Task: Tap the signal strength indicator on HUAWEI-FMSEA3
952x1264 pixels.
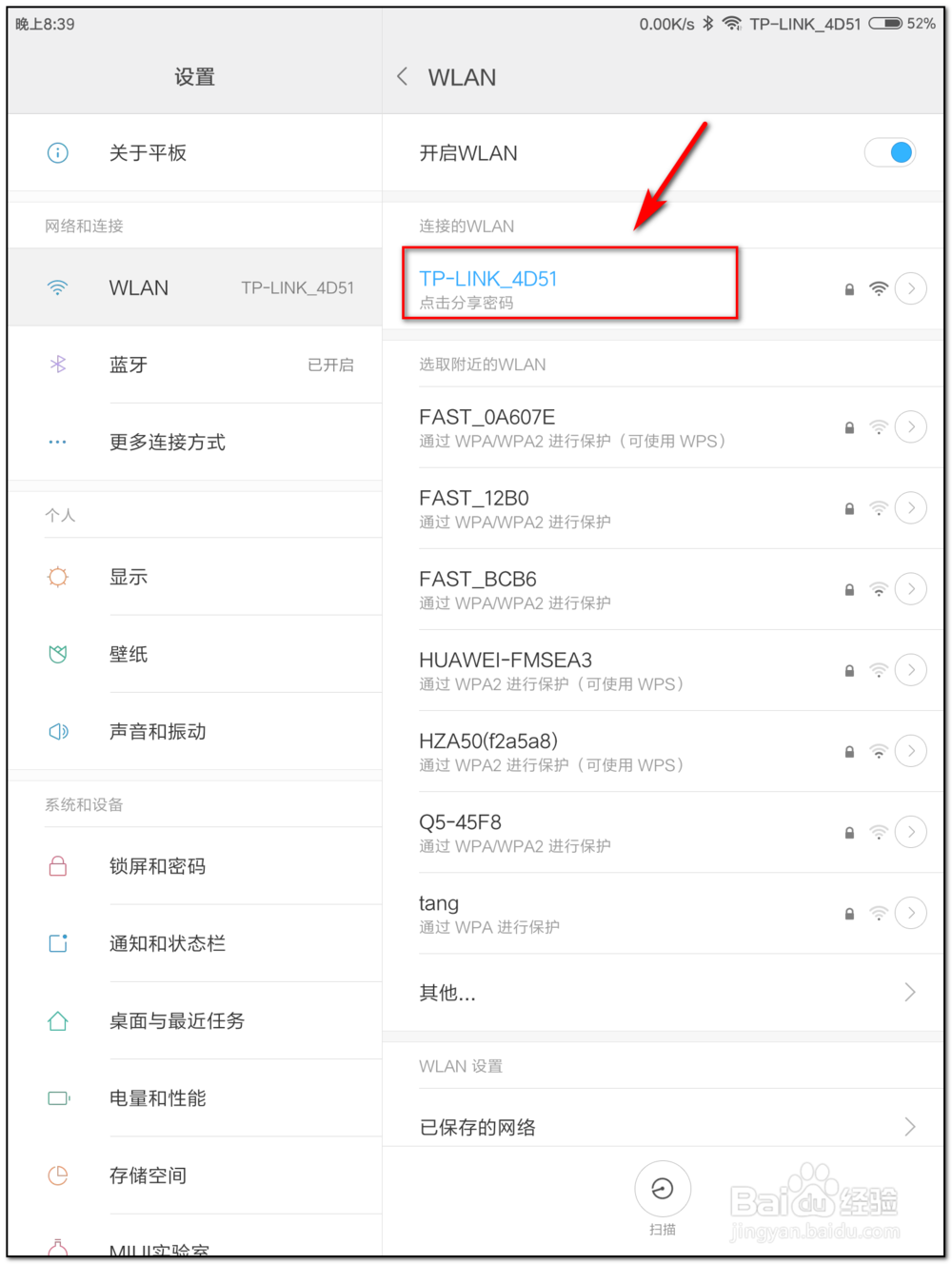Action: click(x=878, y=670)
